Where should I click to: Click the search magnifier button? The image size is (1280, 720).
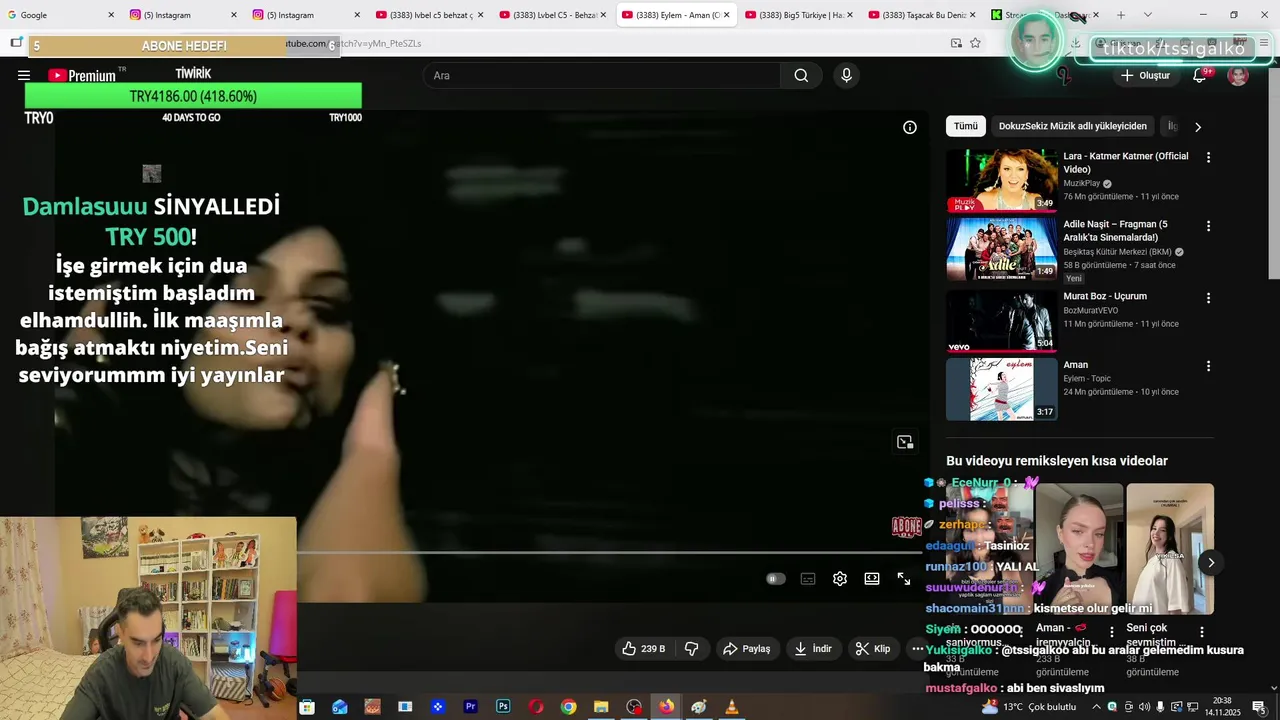(801, 75)
